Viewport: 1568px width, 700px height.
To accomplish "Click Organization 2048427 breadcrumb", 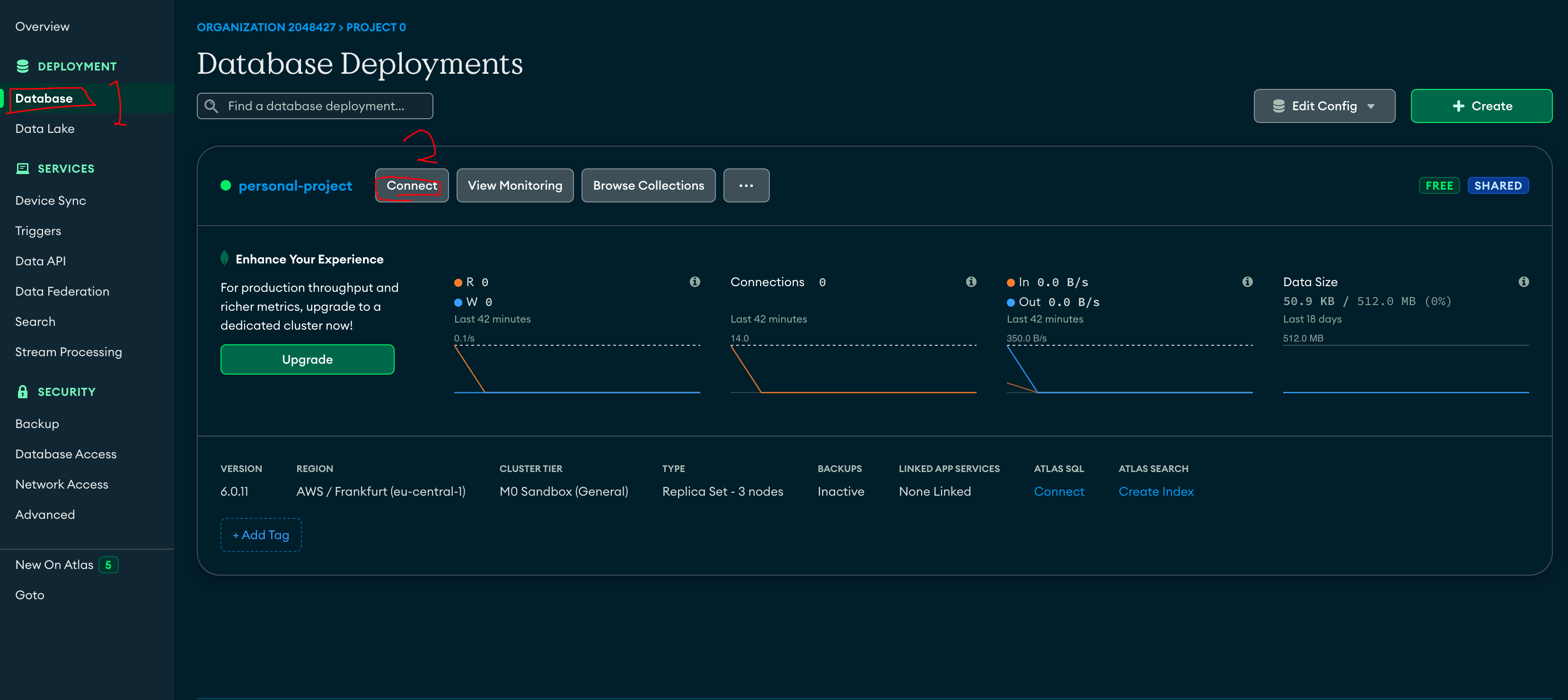I will coord(266,27).
